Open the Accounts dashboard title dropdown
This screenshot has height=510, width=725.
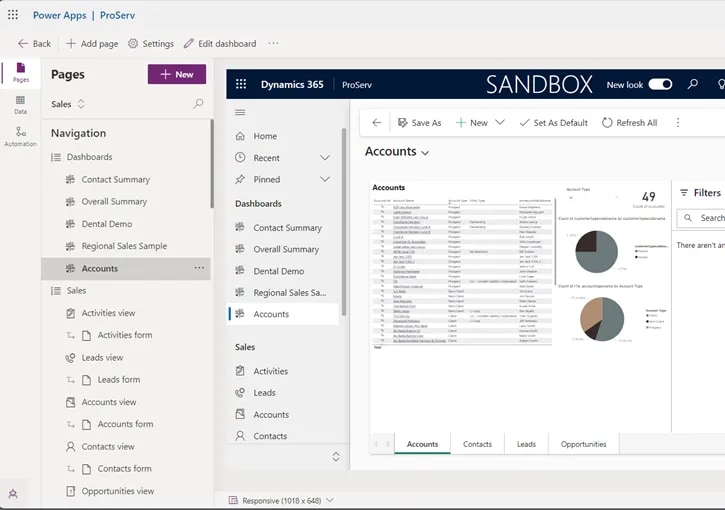pos(425,153)
